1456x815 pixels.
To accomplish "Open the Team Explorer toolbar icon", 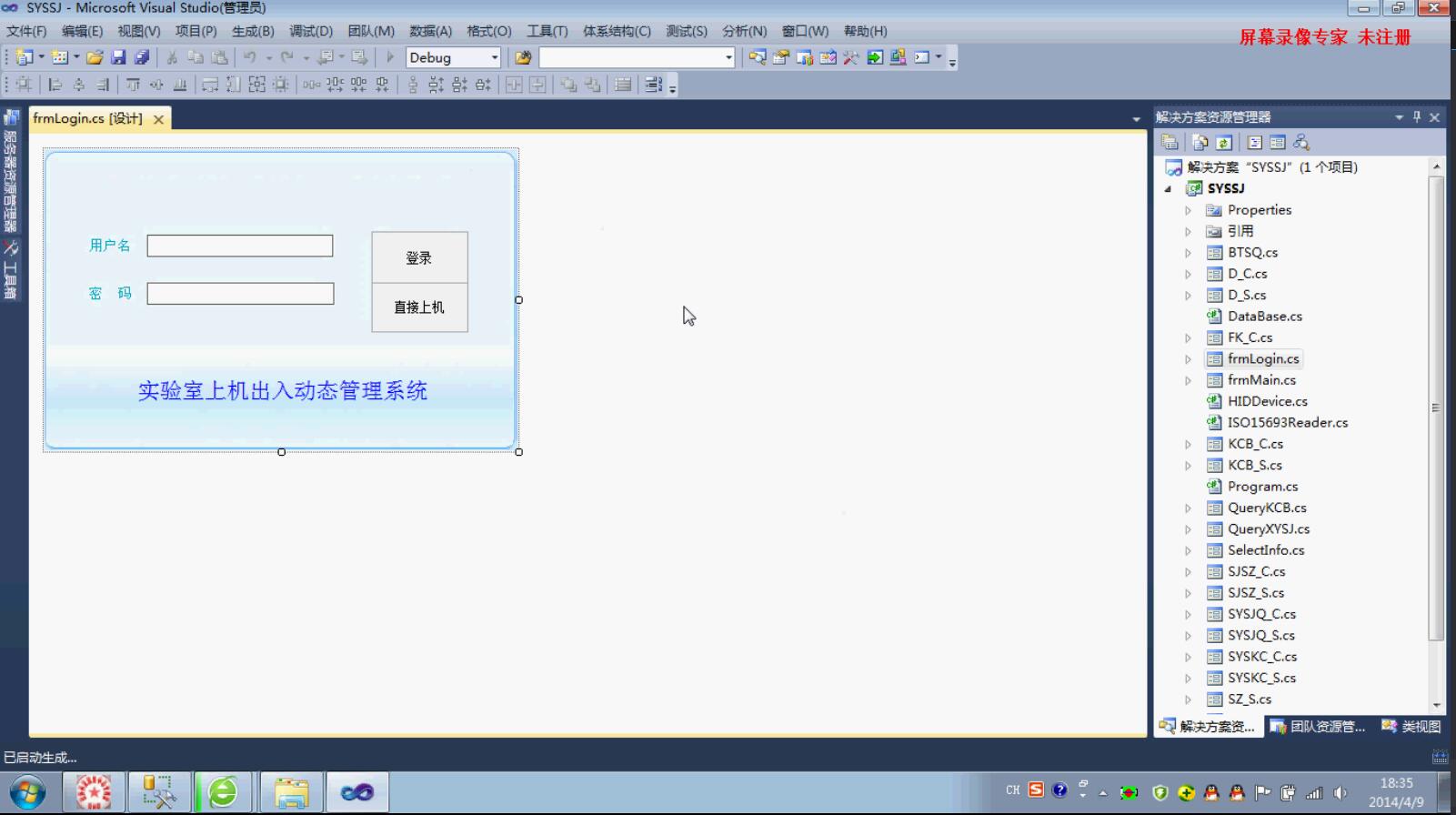I will click(x=805, y=57).
